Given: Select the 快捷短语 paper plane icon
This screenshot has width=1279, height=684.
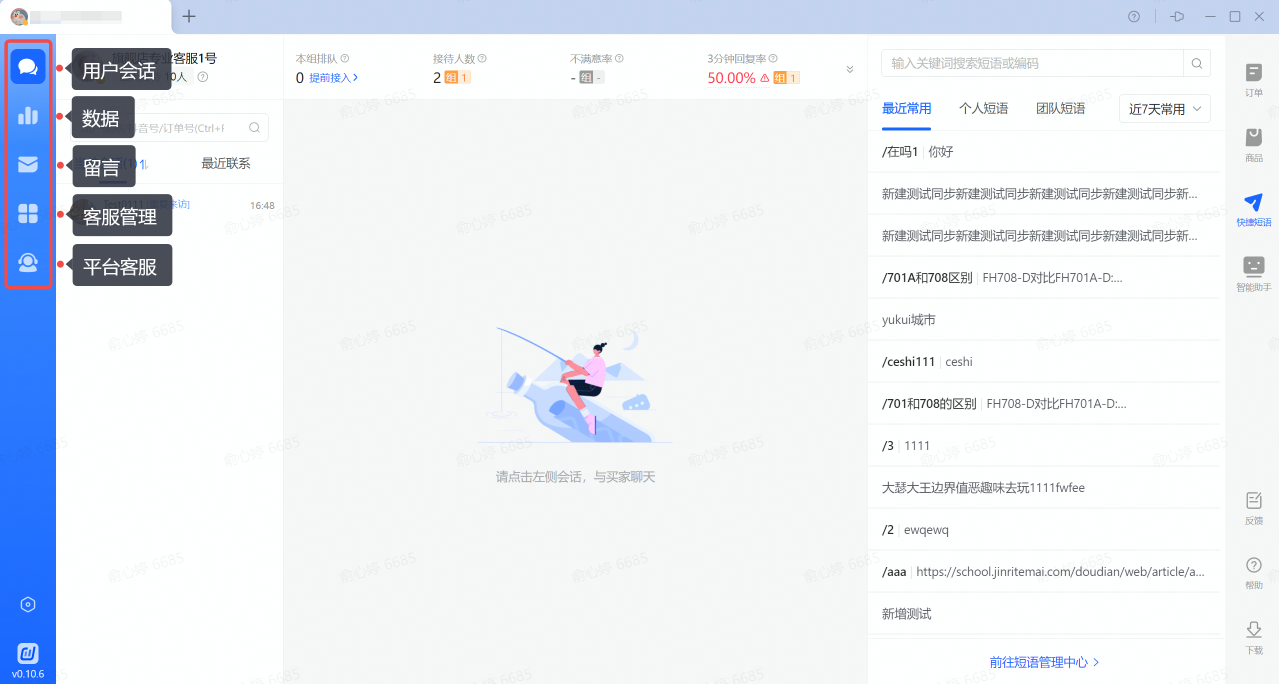Looking at the screenshot, I should [x=1253, y=210].
